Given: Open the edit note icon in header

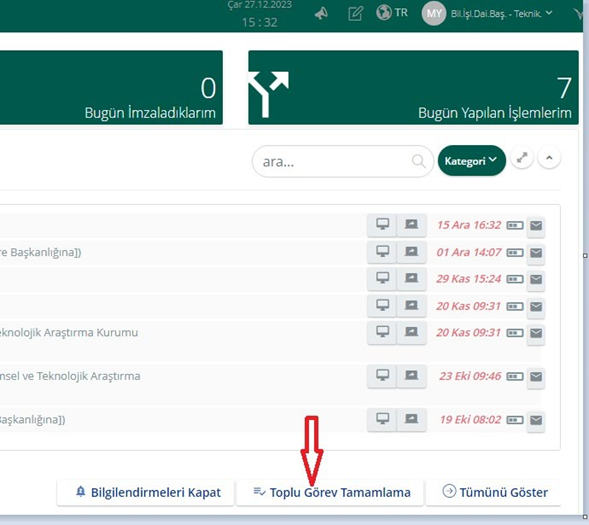Looking at the screenshot, I should tap(355, 14).
